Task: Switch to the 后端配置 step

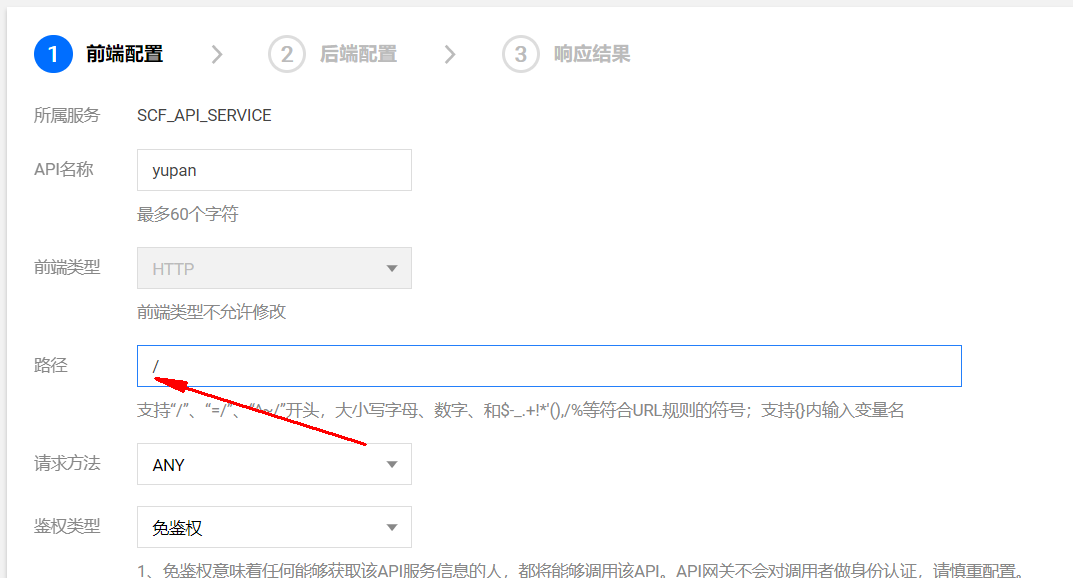Action: [358, 54]
